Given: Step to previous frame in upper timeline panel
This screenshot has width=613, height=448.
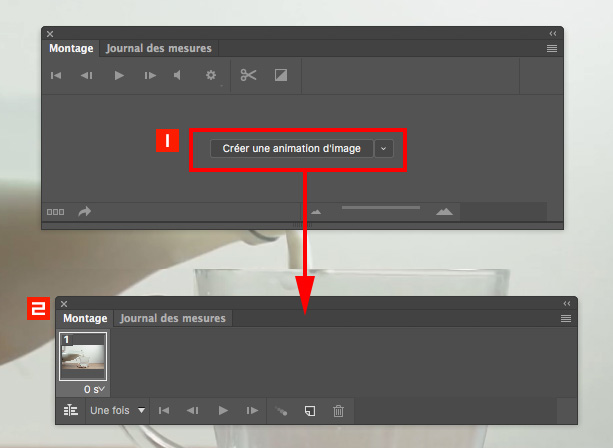Looking at the screenshot, I should click(x=86, y=75).
